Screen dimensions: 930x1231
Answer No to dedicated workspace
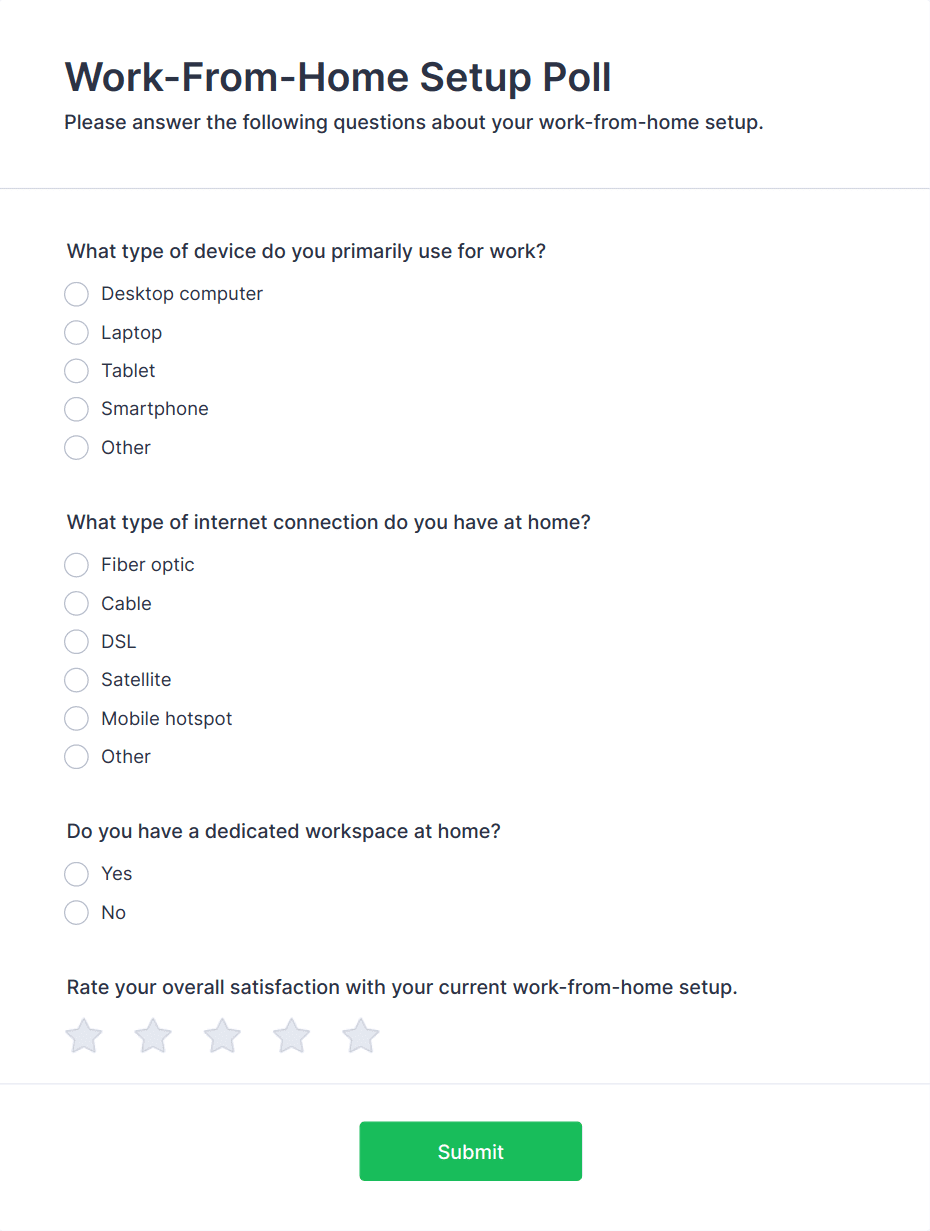(x=77, y=912)
